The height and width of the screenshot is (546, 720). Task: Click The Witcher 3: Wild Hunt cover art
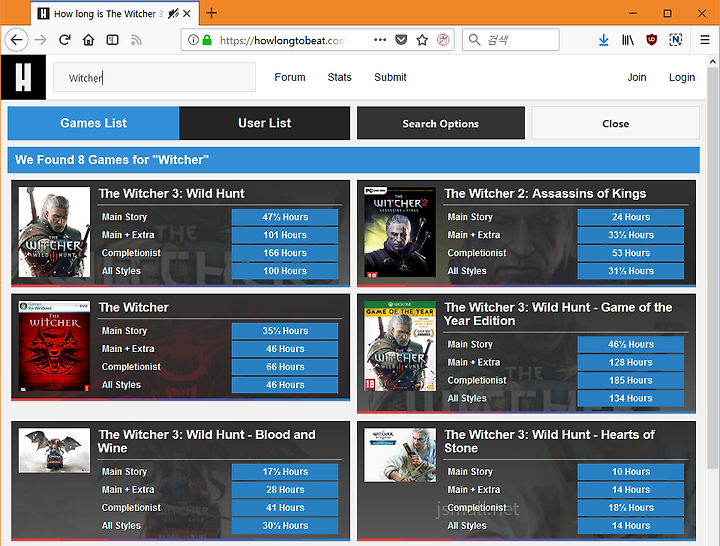pyautogui.click(x=54, y=232)
